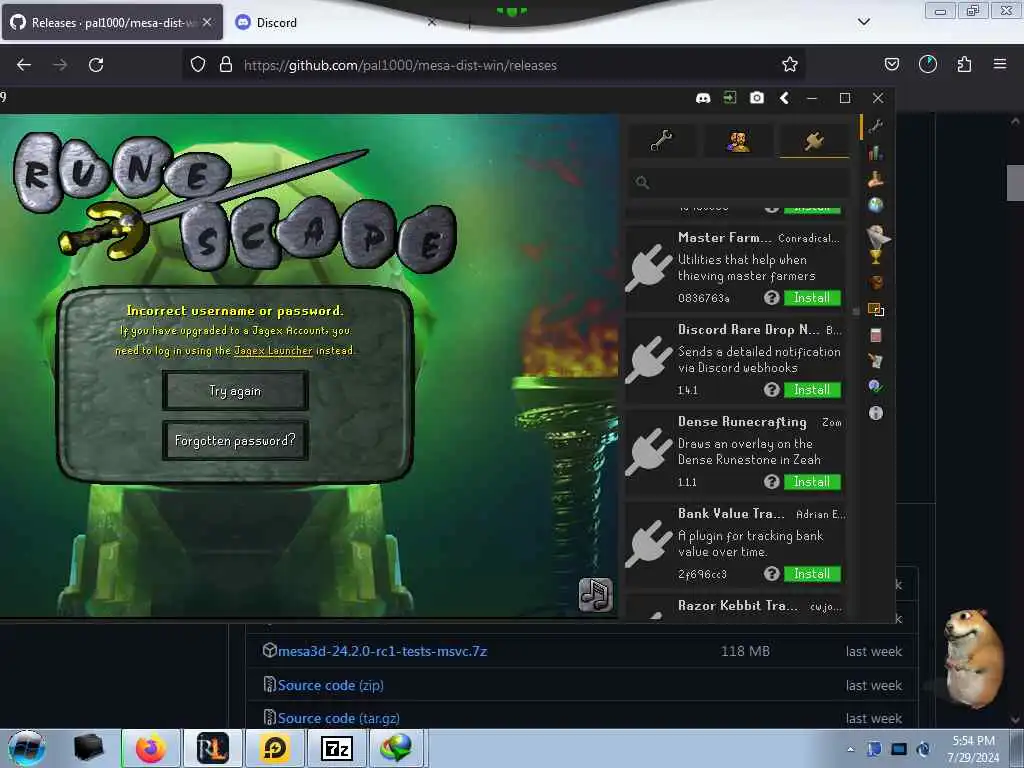Click the green login arrow icon in RuneLite title bar
1024x768 pixels.
coord(729,98)
